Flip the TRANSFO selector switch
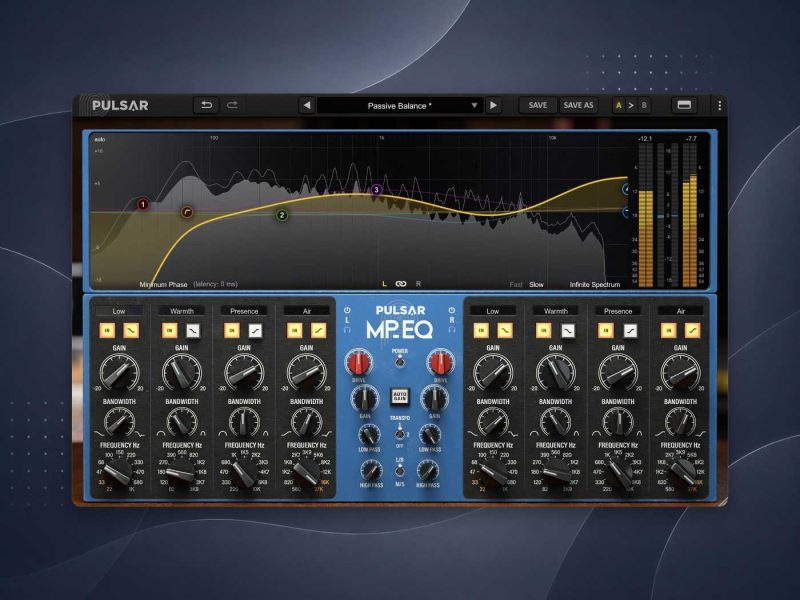Viewport: 800px width, 600px height. tap(399, 433)
